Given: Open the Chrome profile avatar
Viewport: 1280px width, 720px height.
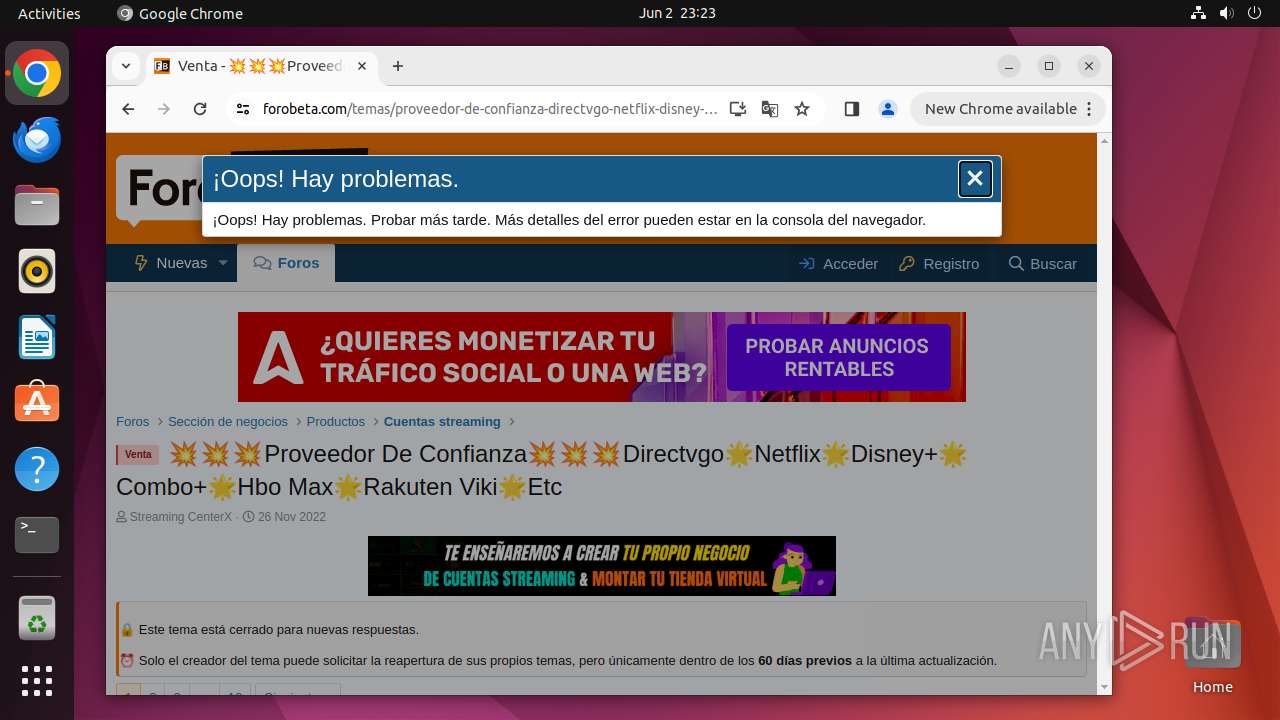Looking at the screenshot, I should (x=888, y=109).
